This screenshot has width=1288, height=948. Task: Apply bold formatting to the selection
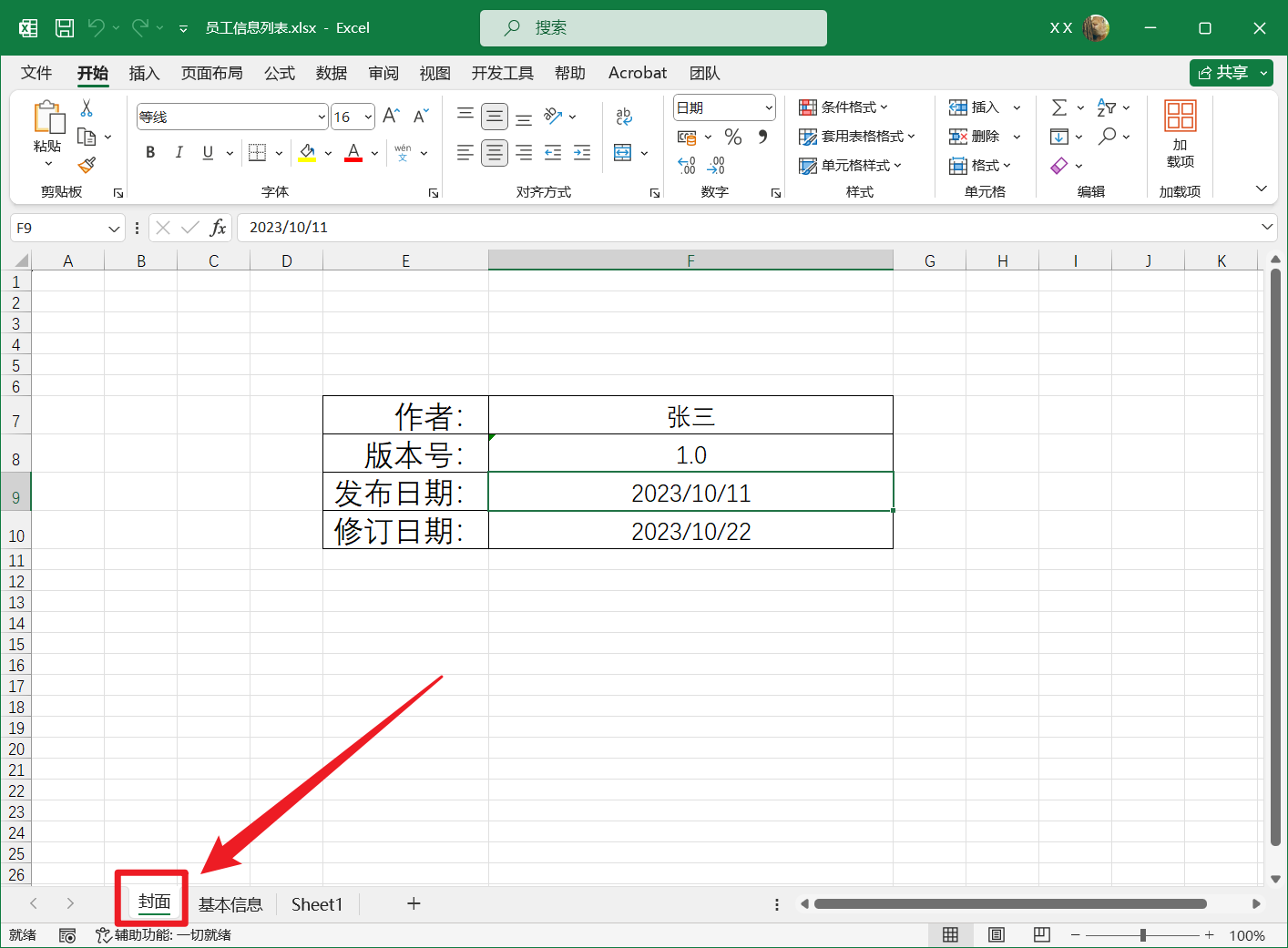click(149, 152)
